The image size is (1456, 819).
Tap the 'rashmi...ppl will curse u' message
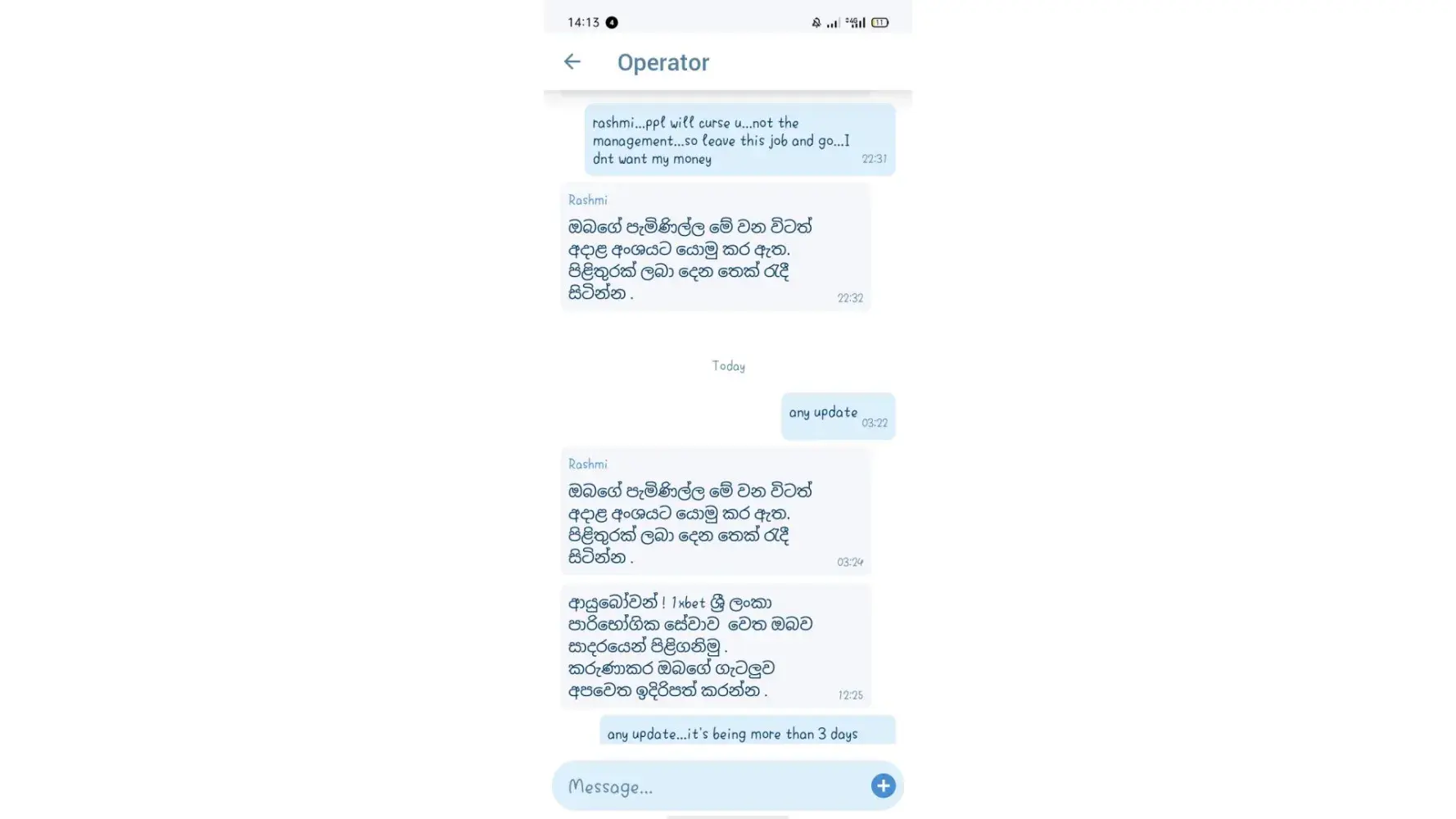(739, 140)
